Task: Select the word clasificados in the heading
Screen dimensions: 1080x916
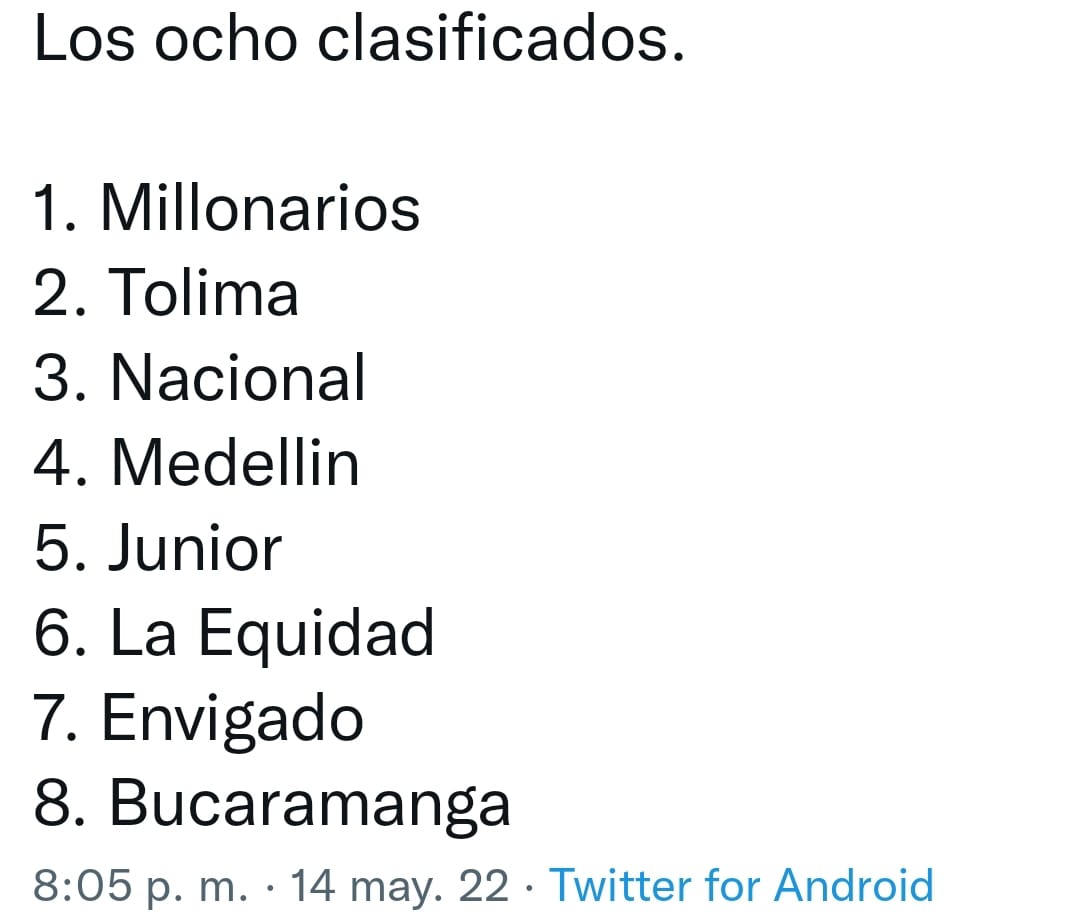Action: (501, 38)
